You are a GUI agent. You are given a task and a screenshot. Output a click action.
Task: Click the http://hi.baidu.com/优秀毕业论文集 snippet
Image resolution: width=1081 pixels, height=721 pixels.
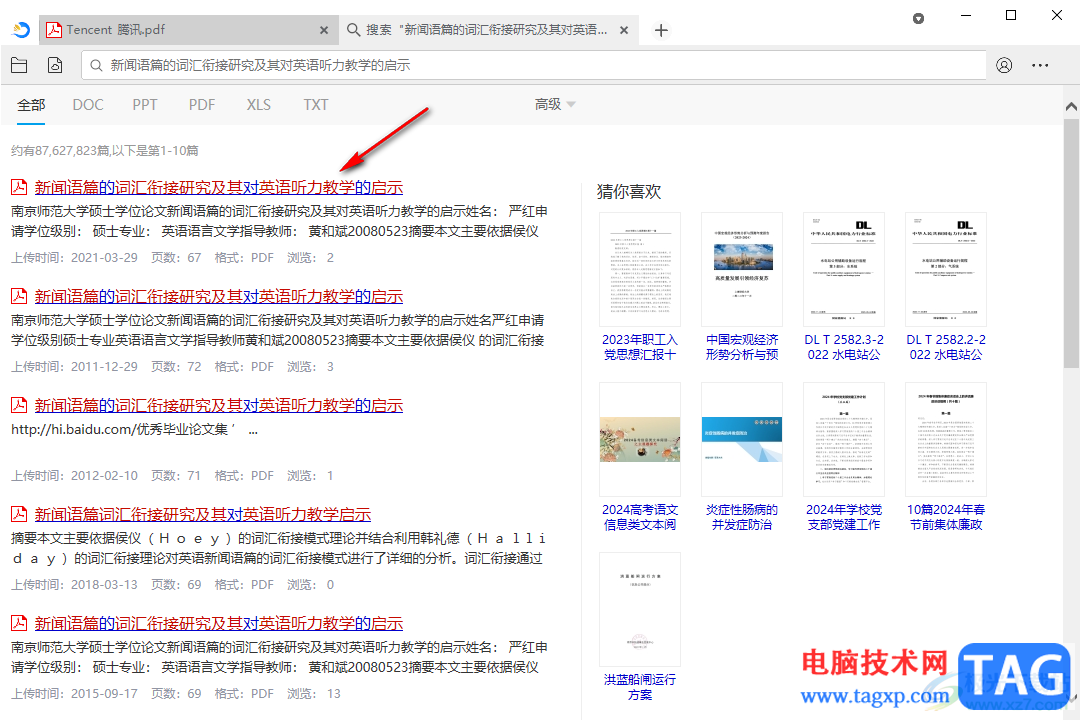coord(134,429)
